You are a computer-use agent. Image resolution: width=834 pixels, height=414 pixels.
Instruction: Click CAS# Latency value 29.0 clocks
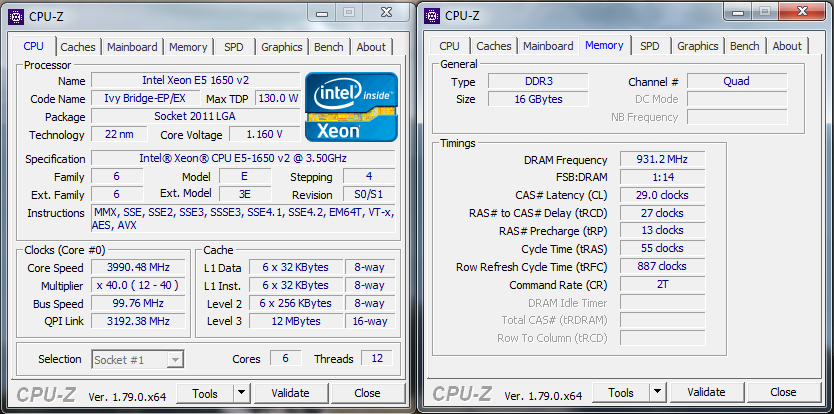point(663,195)
